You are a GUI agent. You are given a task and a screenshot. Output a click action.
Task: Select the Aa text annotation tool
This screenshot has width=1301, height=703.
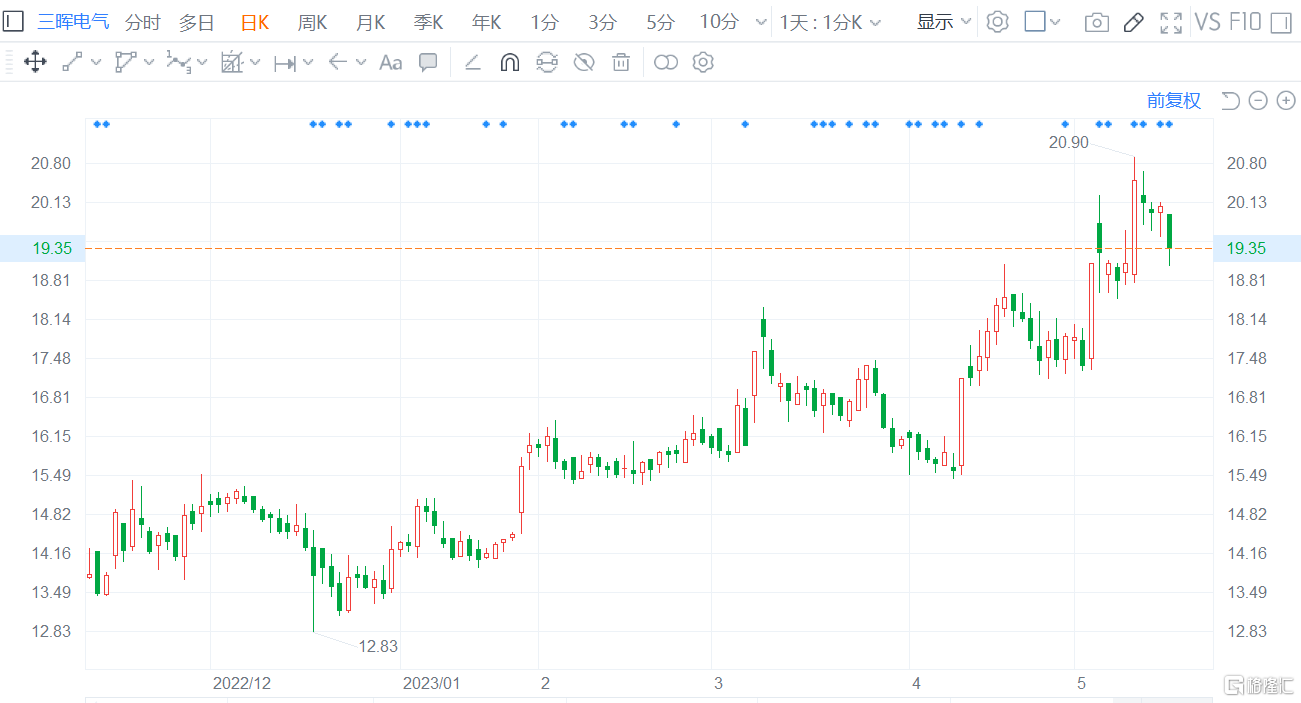click(390, 62)
